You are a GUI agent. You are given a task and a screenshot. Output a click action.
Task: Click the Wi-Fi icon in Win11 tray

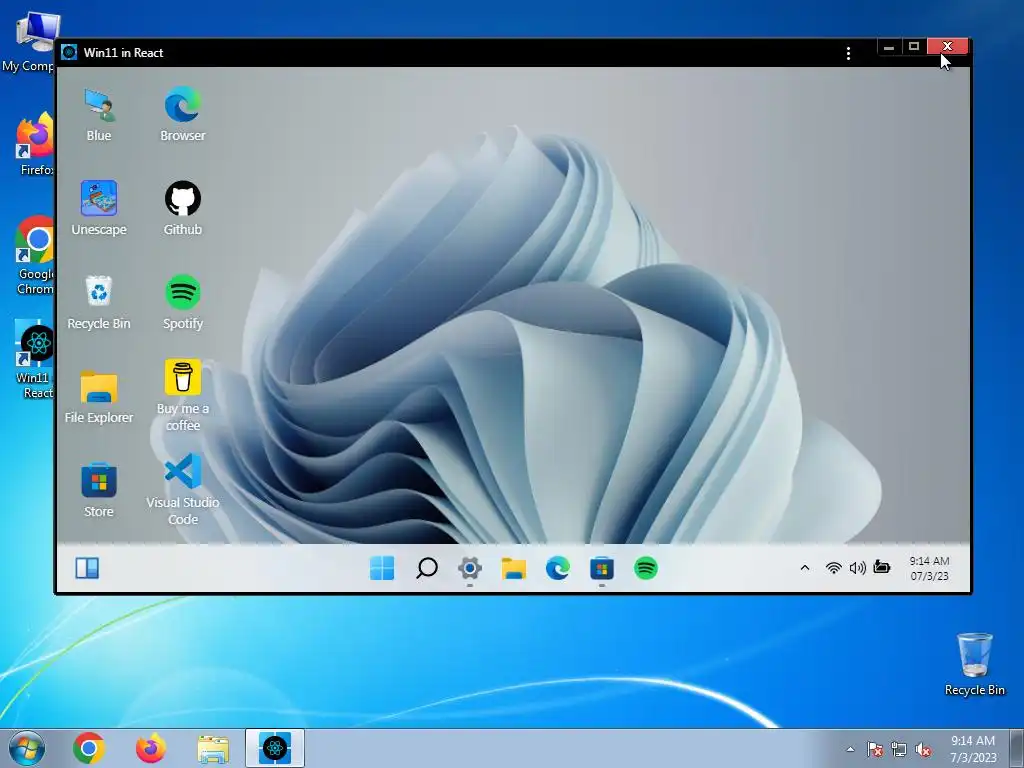(x=833, y=568)
